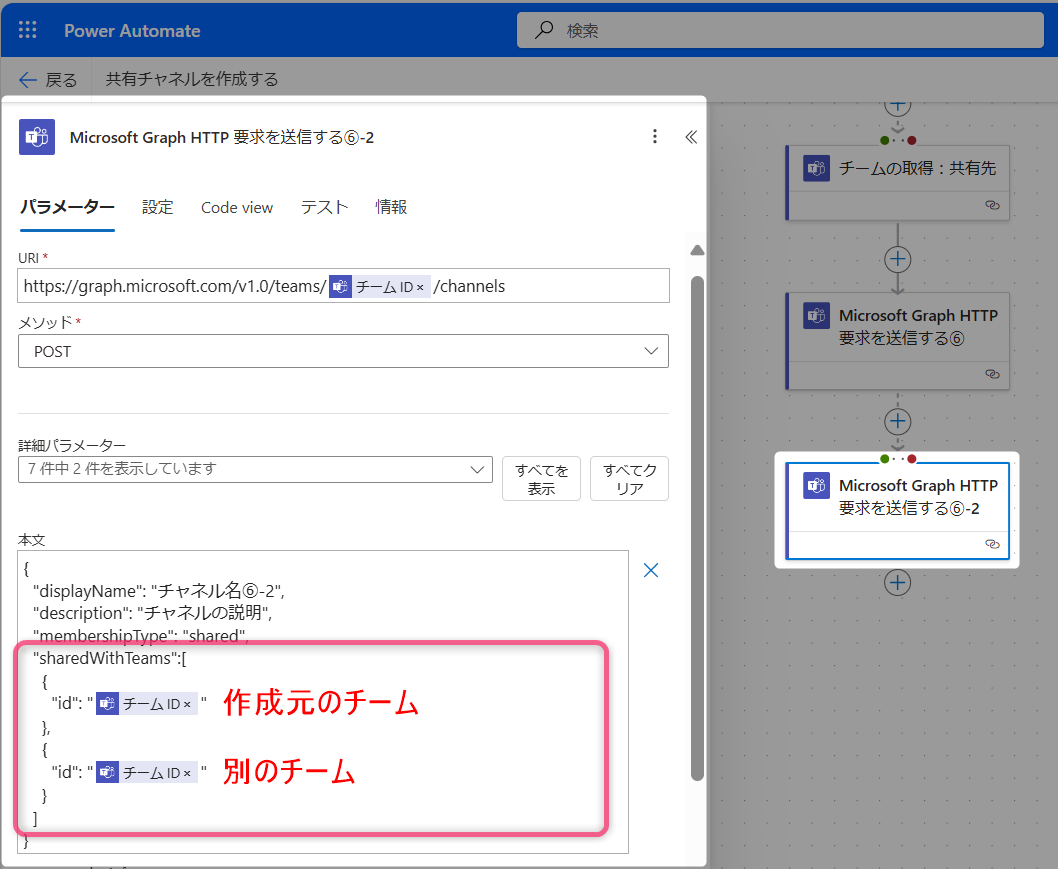Screen dimensions: 1058x869
Task: Click the "displayName" line in the body
Action: coord(159,591)
